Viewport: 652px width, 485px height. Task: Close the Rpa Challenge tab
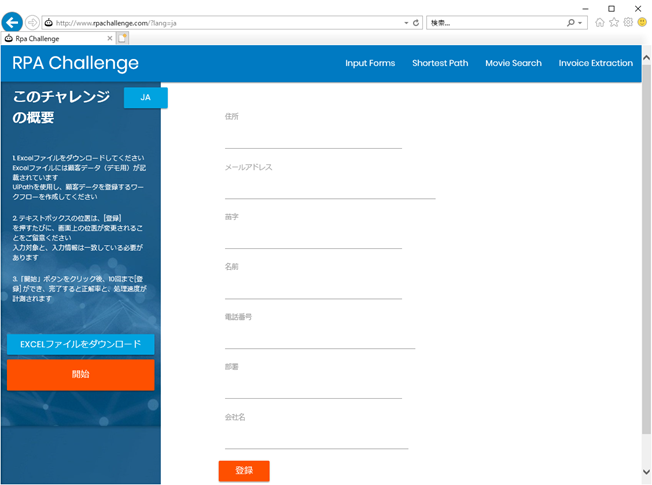click(110, 38)
